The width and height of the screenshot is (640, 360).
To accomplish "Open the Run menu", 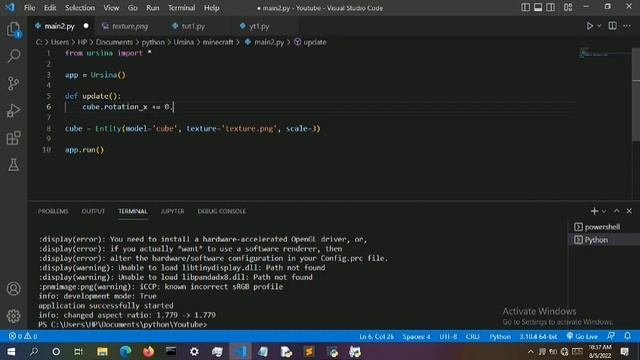I will pyautogui.click(x=153, y=8).
